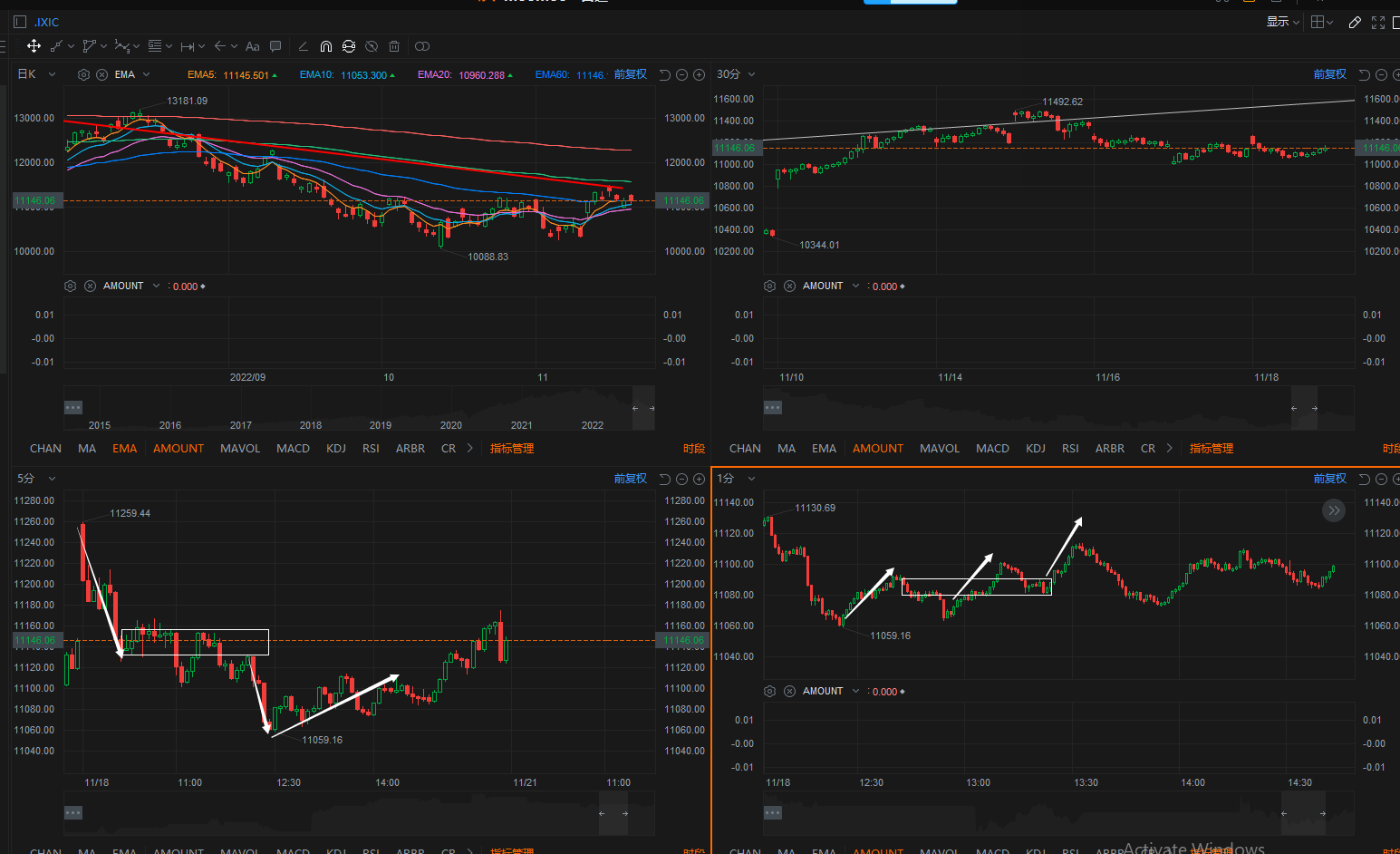
Task: Click the 5-minute navigator range handle
Action: point(613,813)
